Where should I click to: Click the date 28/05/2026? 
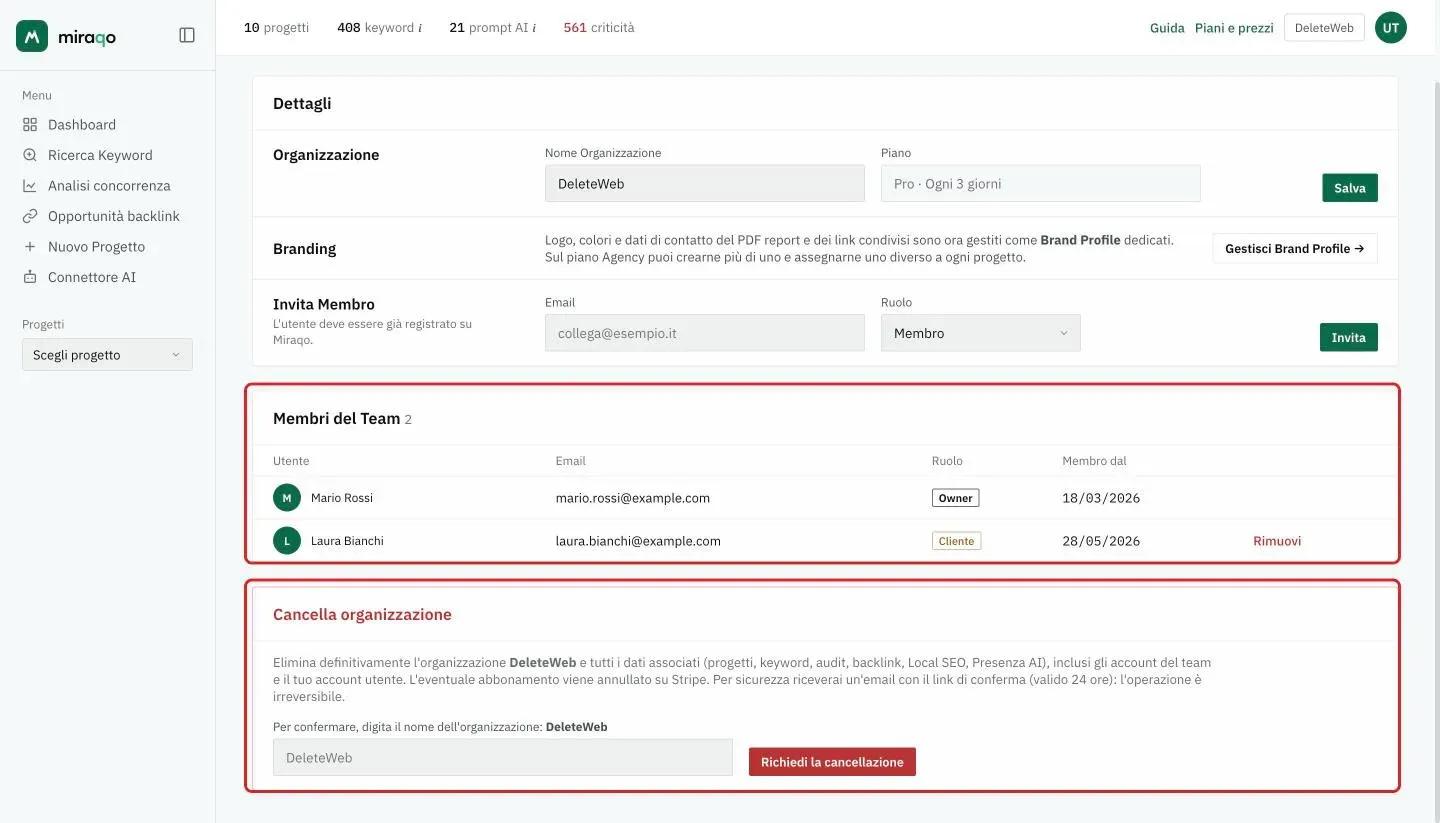tap(1101, 541)
